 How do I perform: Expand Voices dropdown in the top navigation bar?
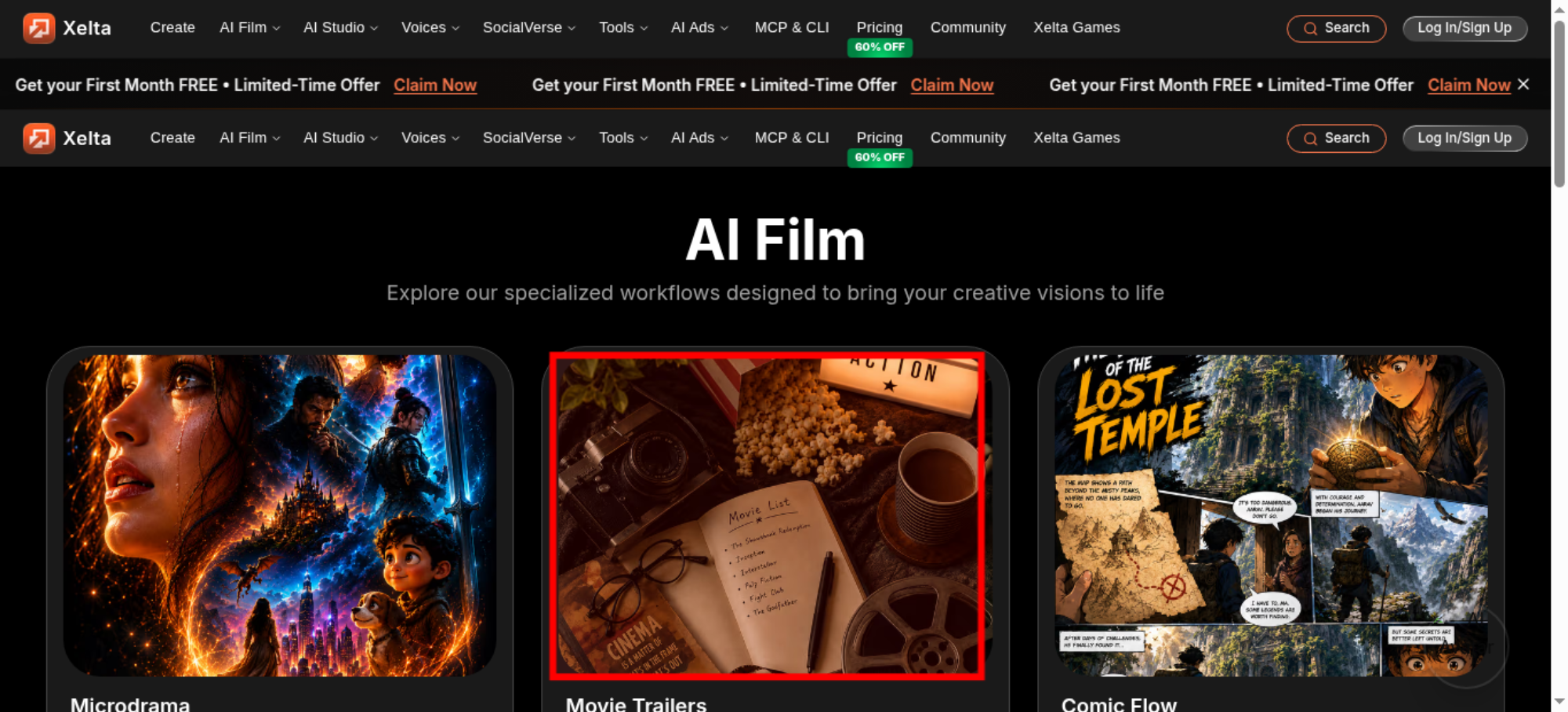coord(430,27)
